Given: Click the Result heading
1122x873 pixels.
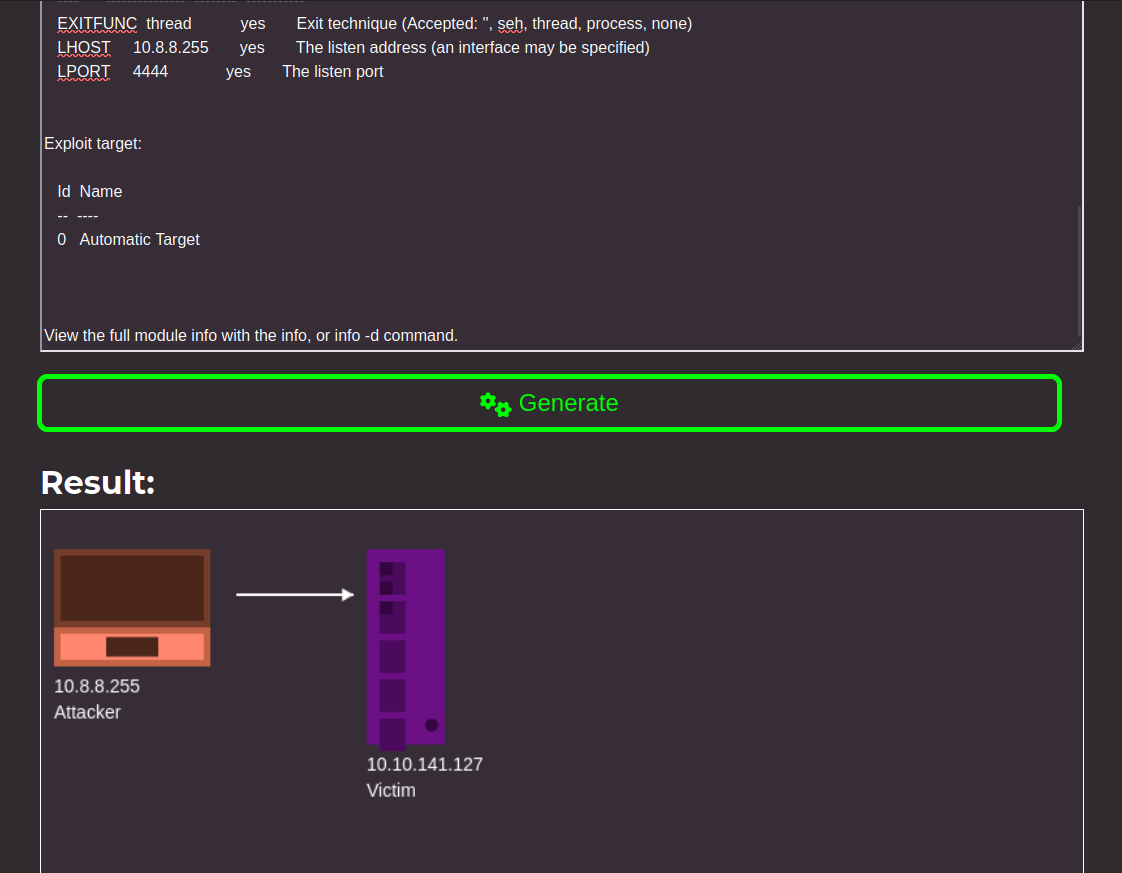Looking at the screenshot, I should [x=98, y=483].
